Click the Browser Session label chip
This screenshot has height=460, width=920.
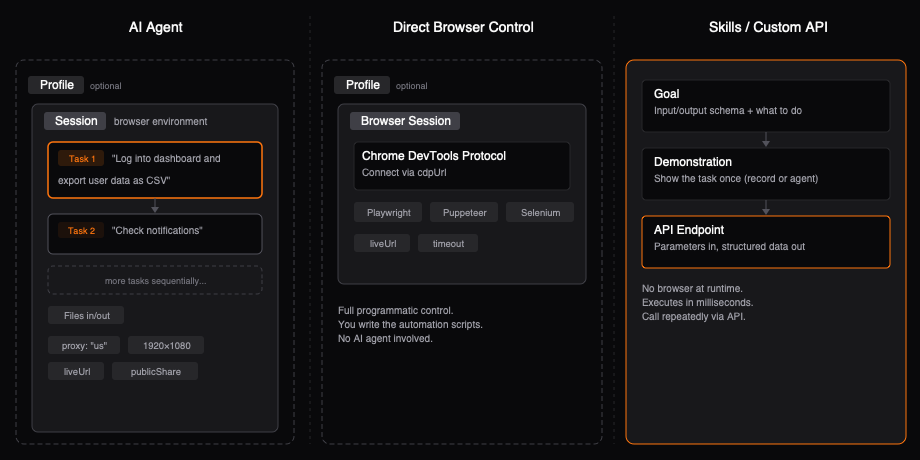click(x=405, y=121)
